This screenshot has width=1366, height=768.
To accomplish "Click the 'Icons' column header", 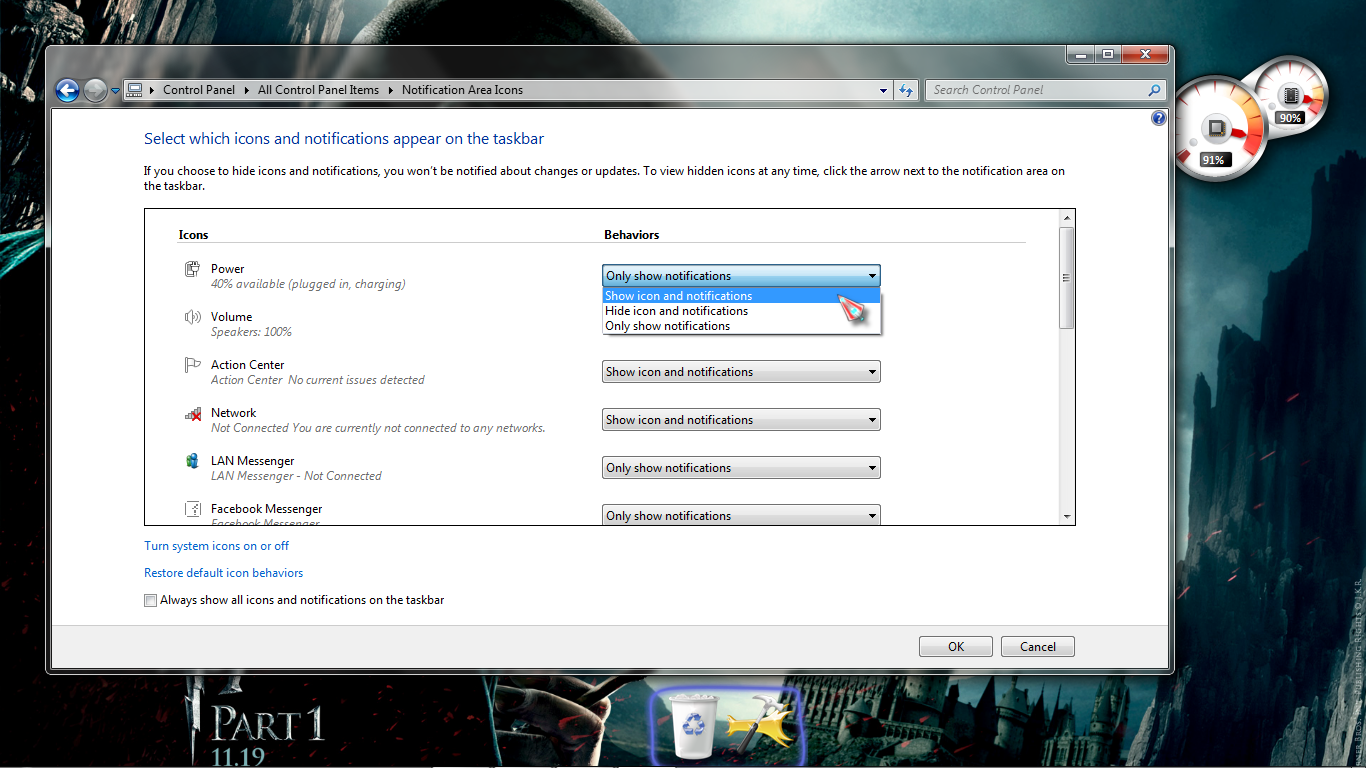I will coord(194,235).
